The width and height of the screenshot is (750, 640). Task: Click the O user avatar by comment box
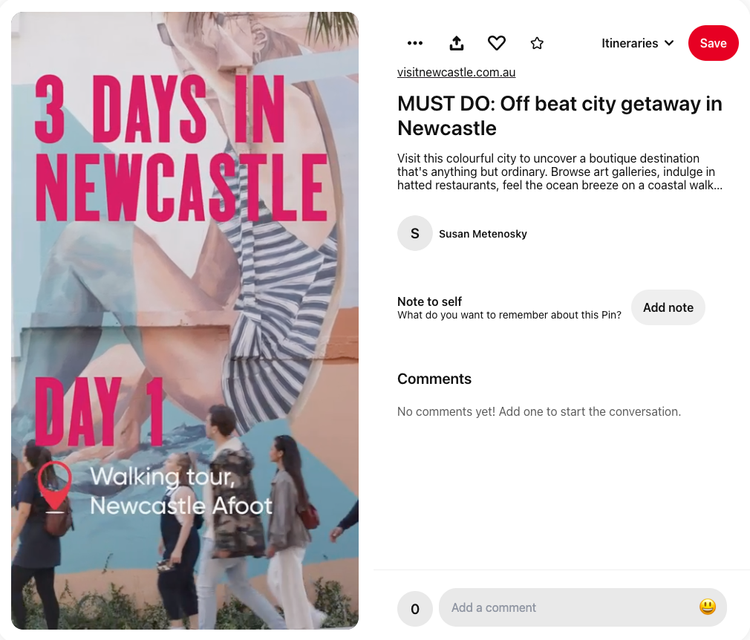point(415,608)
